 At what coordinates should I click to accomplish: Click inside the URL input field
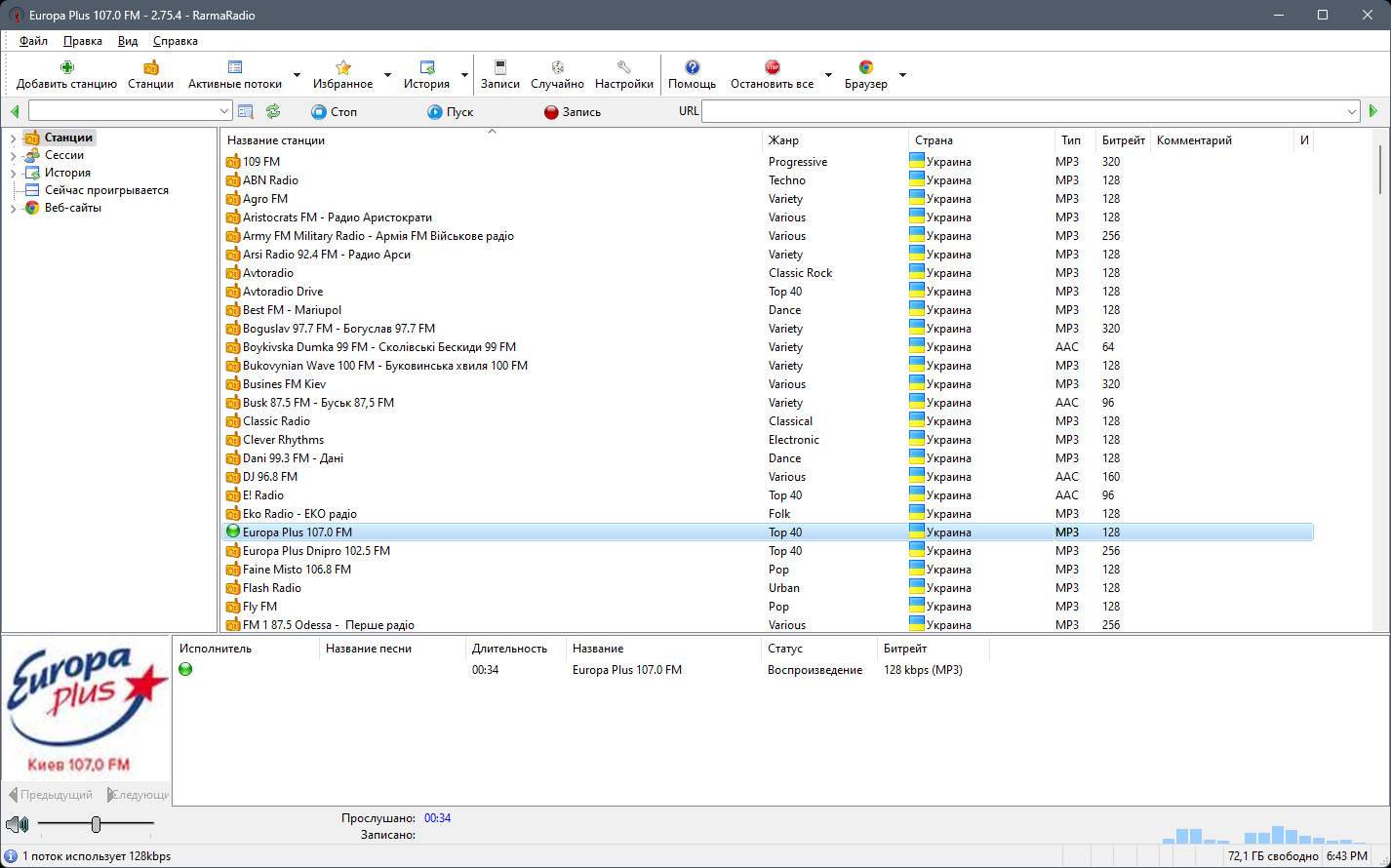1024,110
